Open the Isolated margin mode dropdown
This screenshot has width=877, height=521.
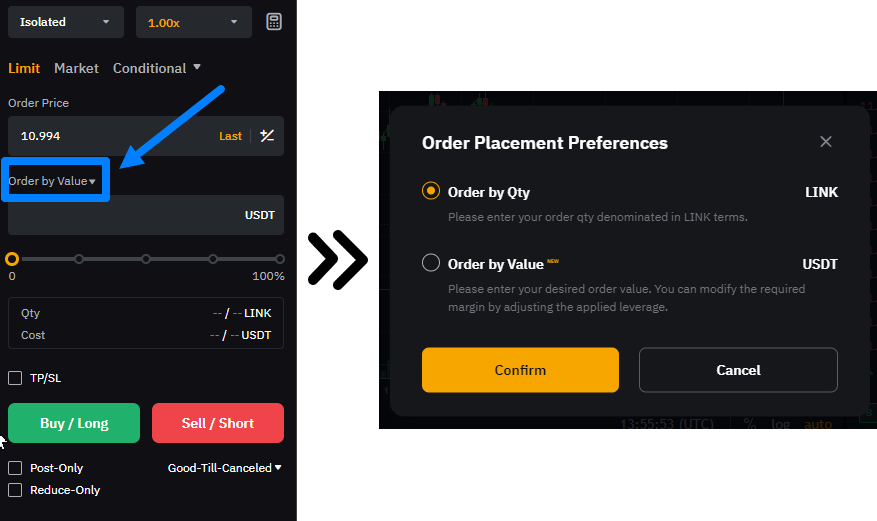pos(66,22)
